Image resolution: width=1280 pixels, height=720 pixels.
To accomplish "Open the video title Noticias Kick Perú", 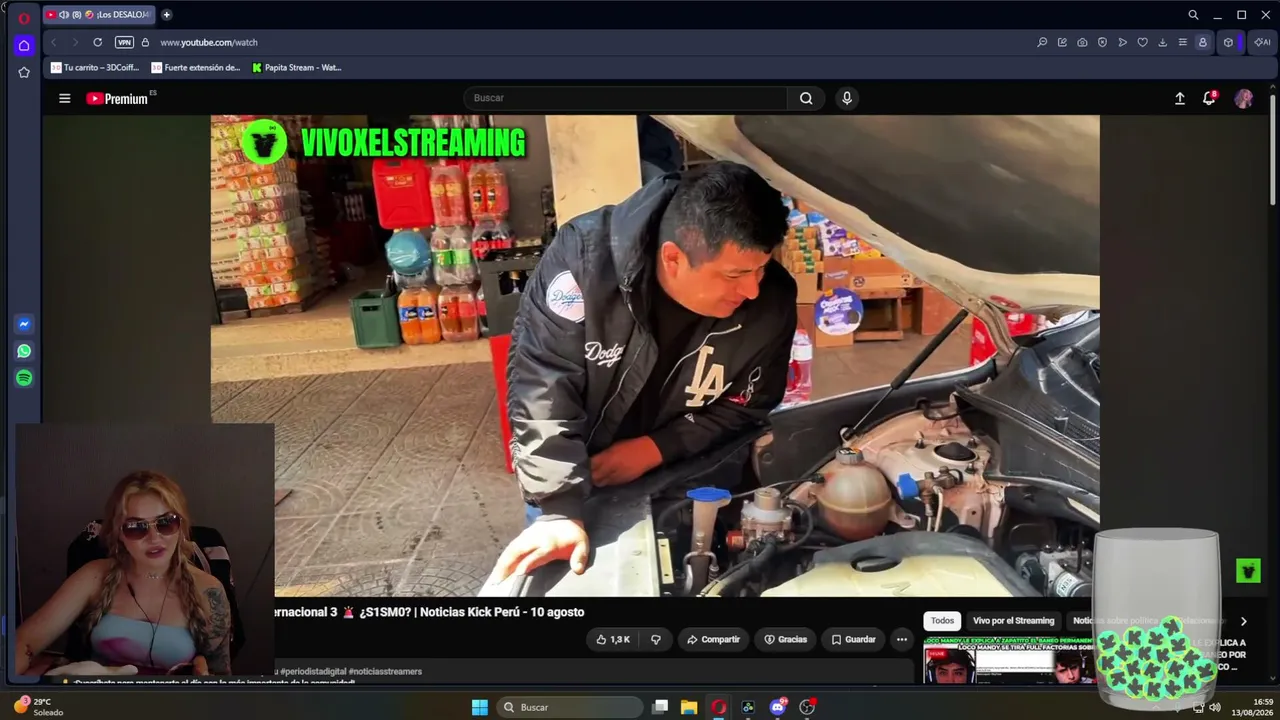I will [429, 612].
